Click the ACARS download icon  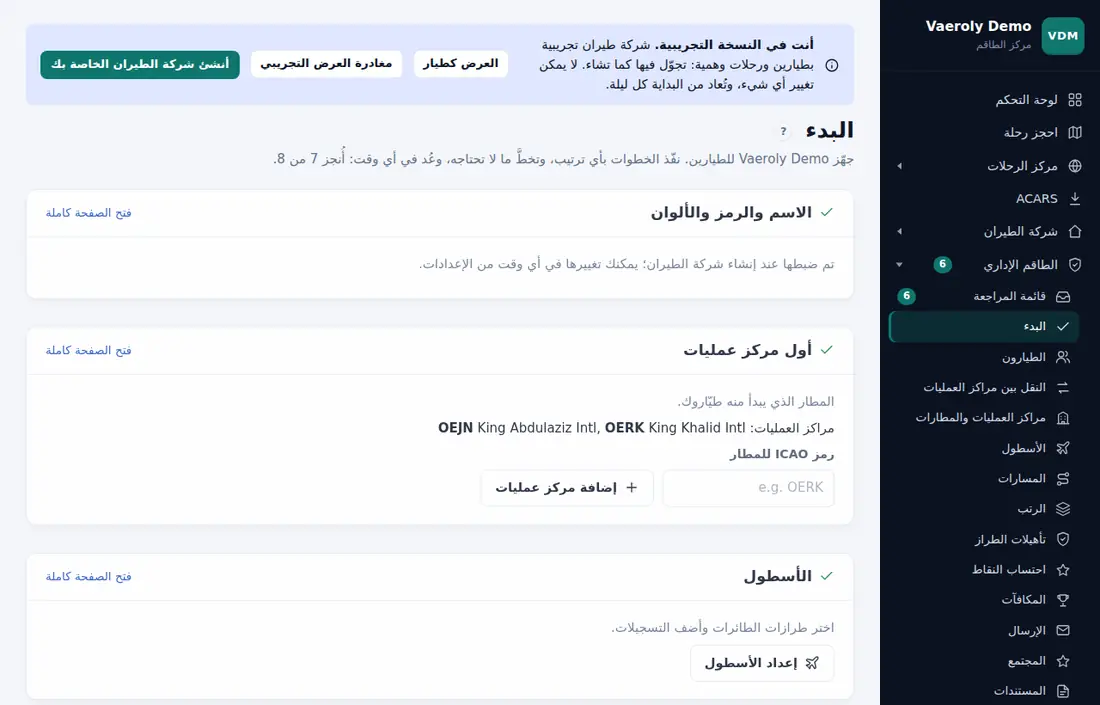[1075, 199]
